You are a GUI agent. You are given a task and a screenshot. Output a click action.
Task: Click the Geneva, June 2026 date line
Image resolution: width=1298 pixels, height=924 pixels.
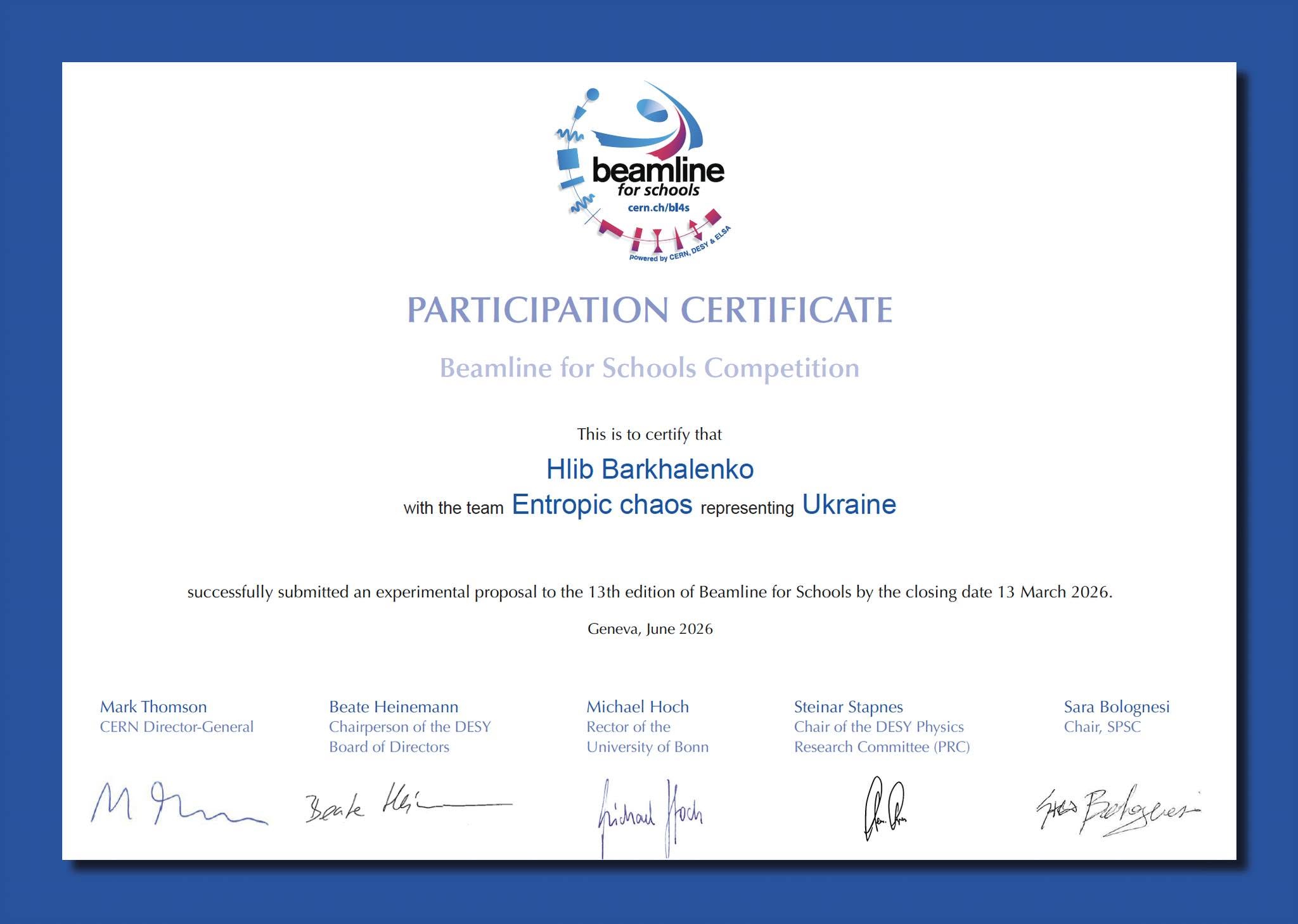coord(650,629)
